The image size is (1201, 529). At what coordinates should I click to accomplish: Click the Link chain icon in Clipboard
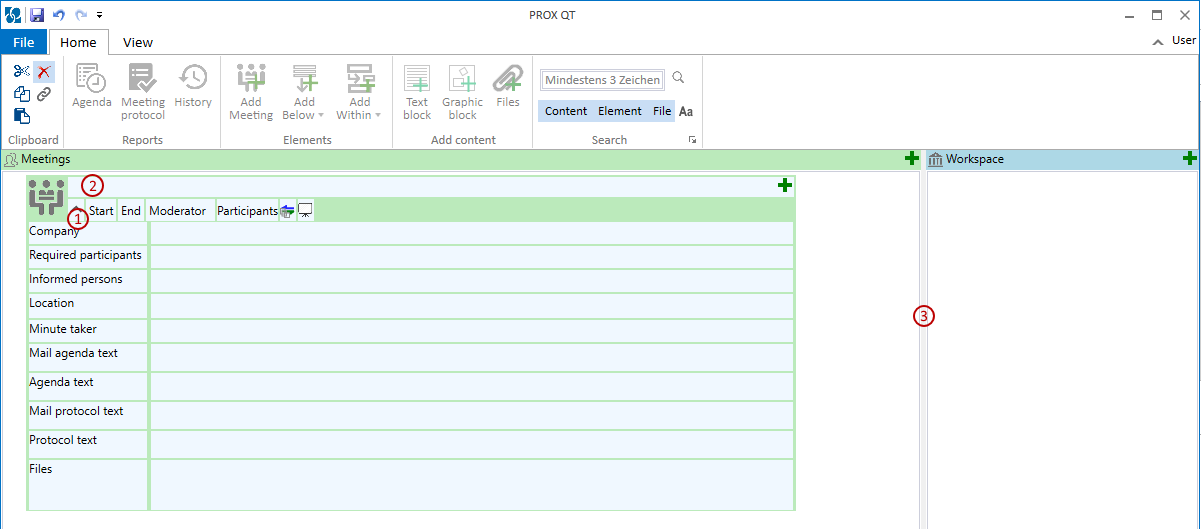pyautogui.click(x=44, y=94)
